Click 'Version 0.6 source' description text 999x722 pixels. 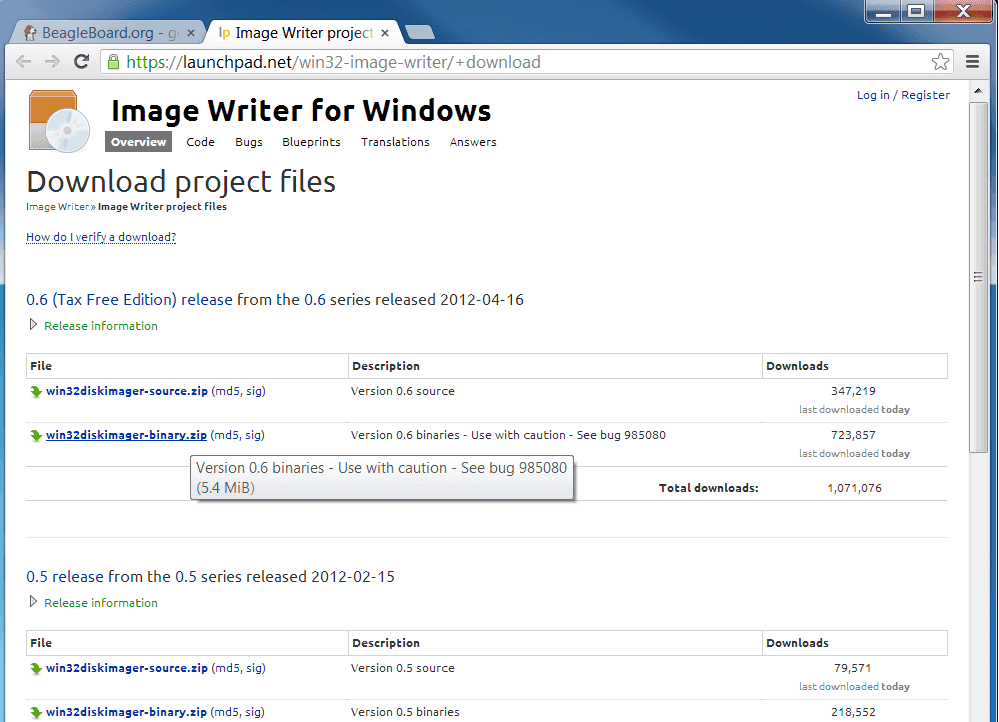click(403, 391)
